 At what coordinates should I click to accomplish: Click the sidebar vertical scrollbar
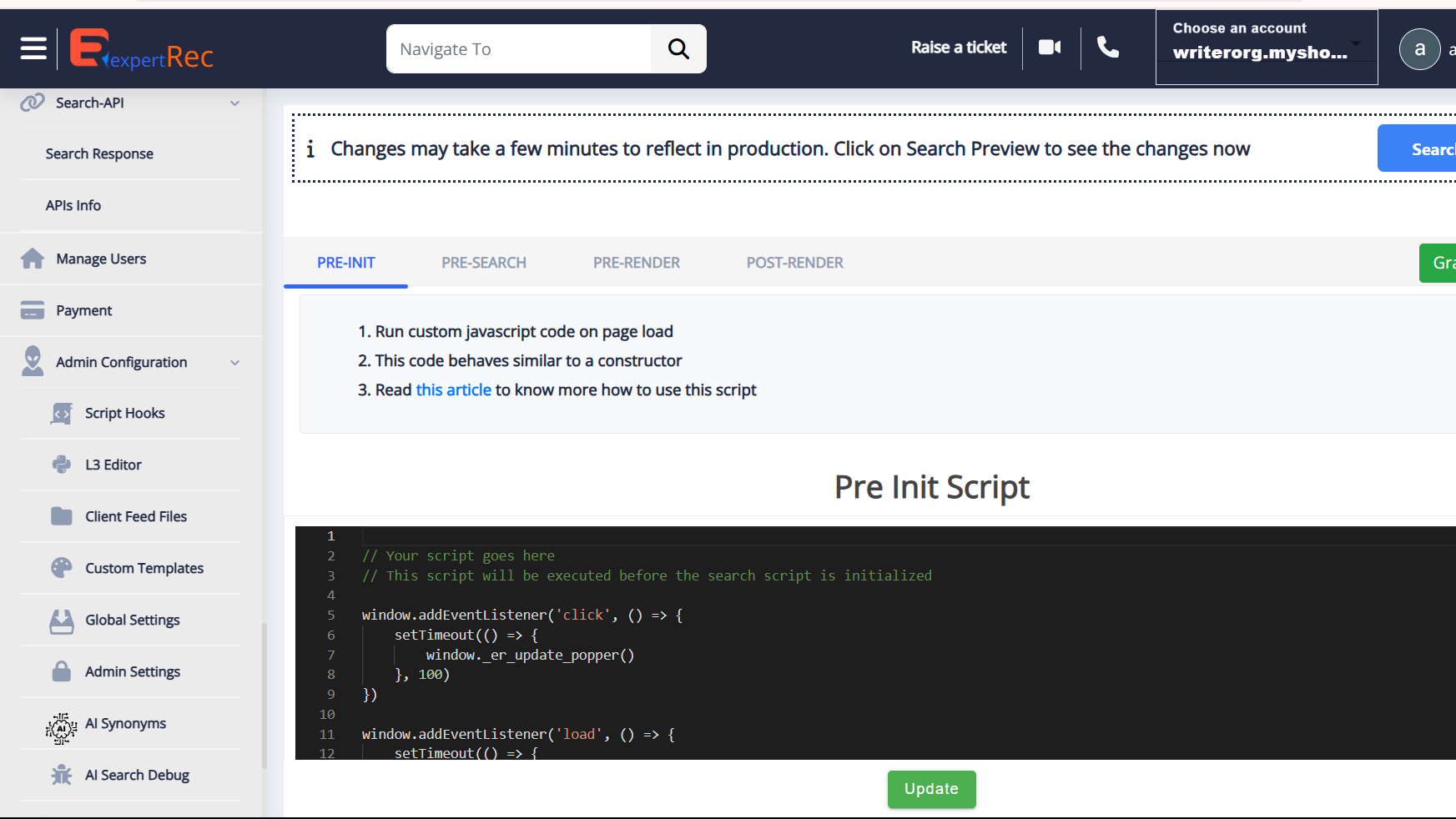click(264, 692)
